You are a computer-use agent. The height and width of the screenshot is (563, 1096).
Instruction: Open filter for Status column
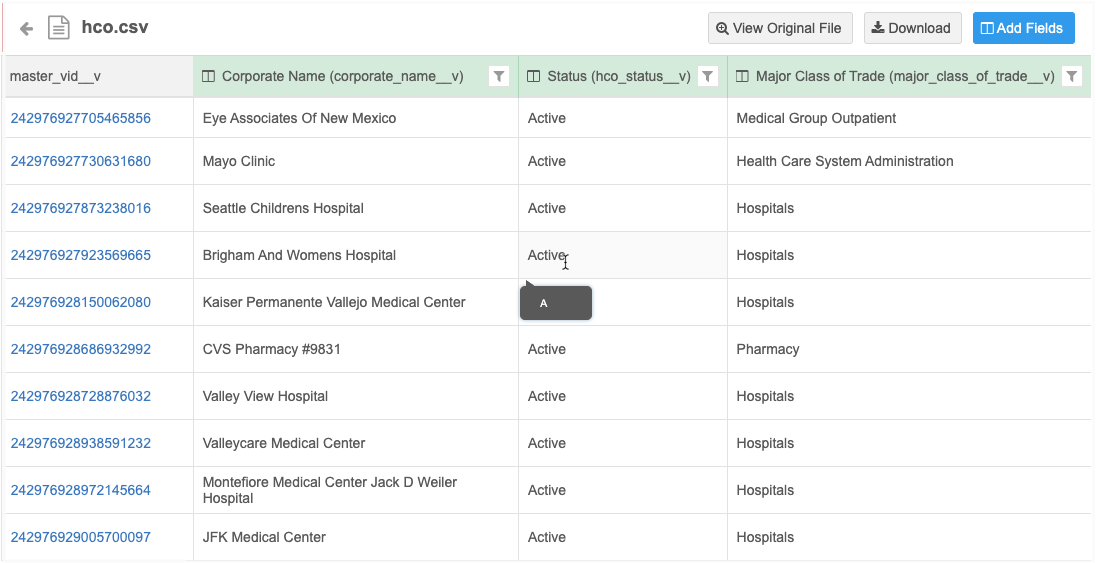pyautogui.click(x=707, y=76)
